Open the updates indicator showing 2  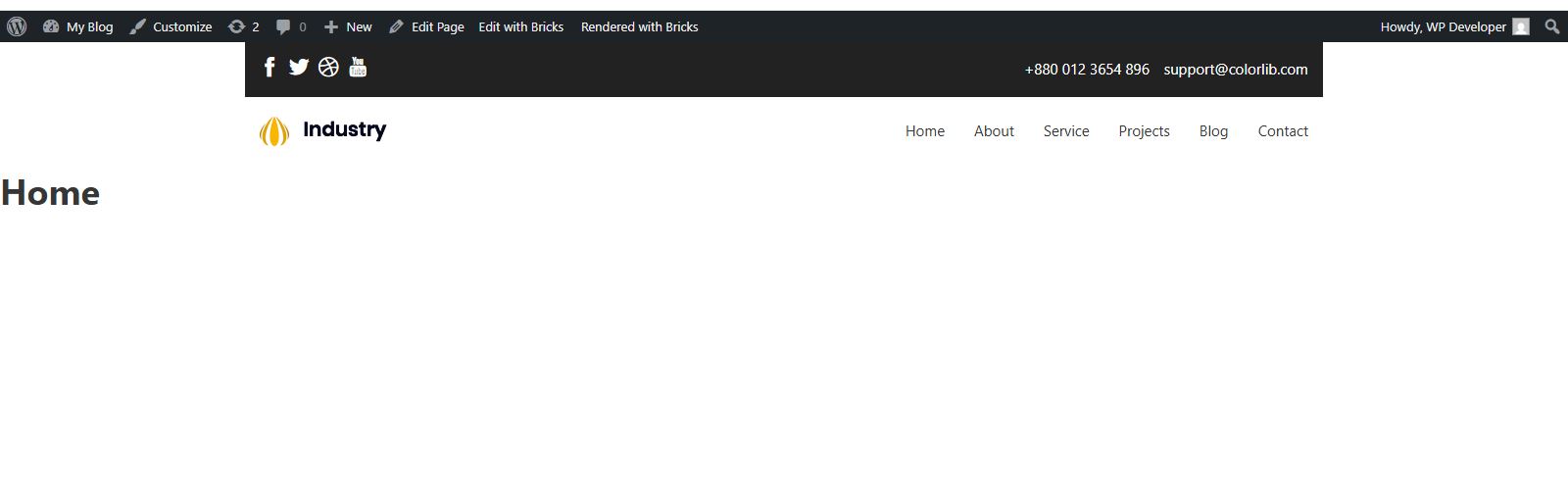[244, 26]
